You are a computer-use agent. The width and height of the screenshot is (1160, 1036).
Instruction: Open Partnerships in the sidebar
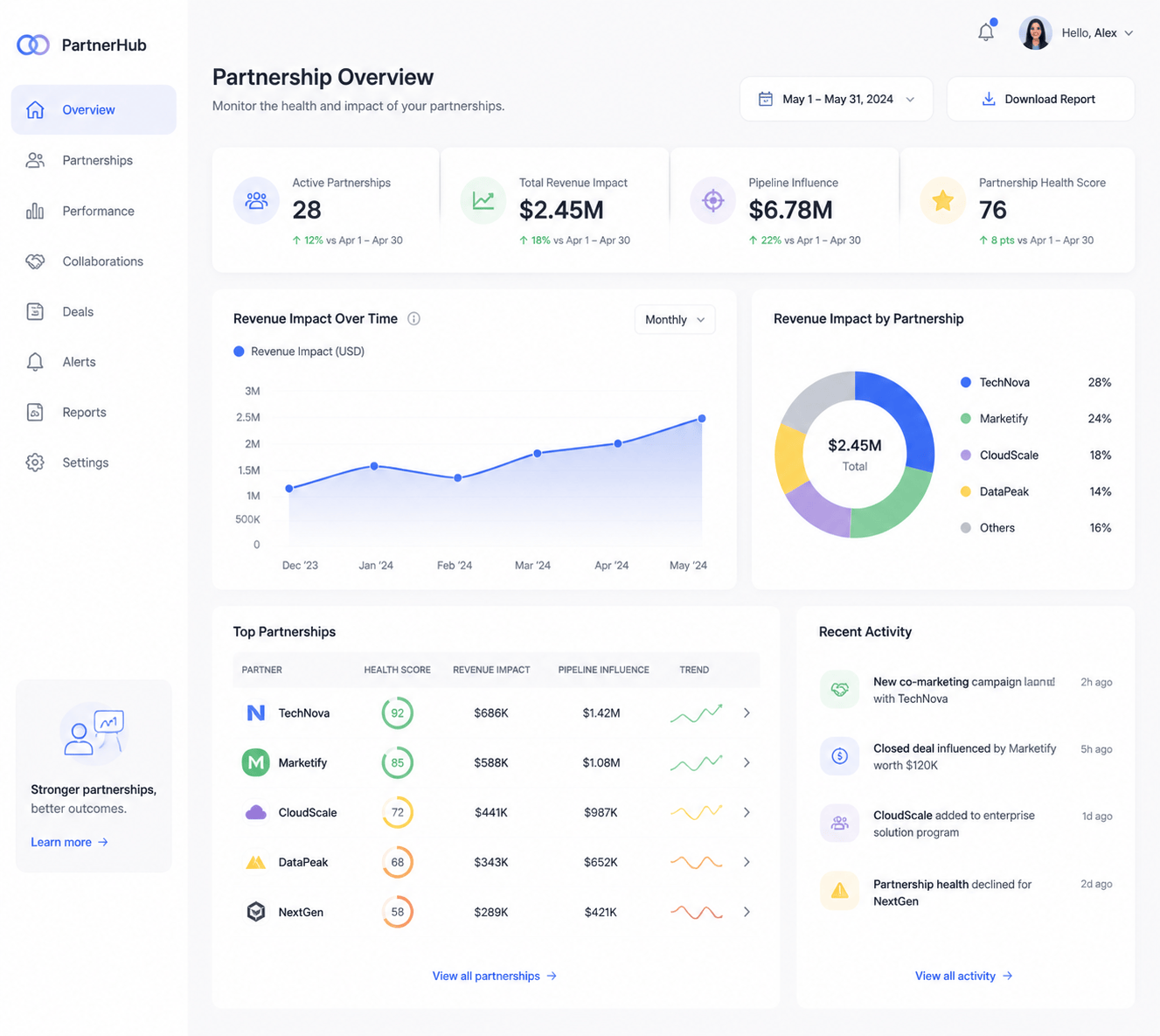coord(94,160)
